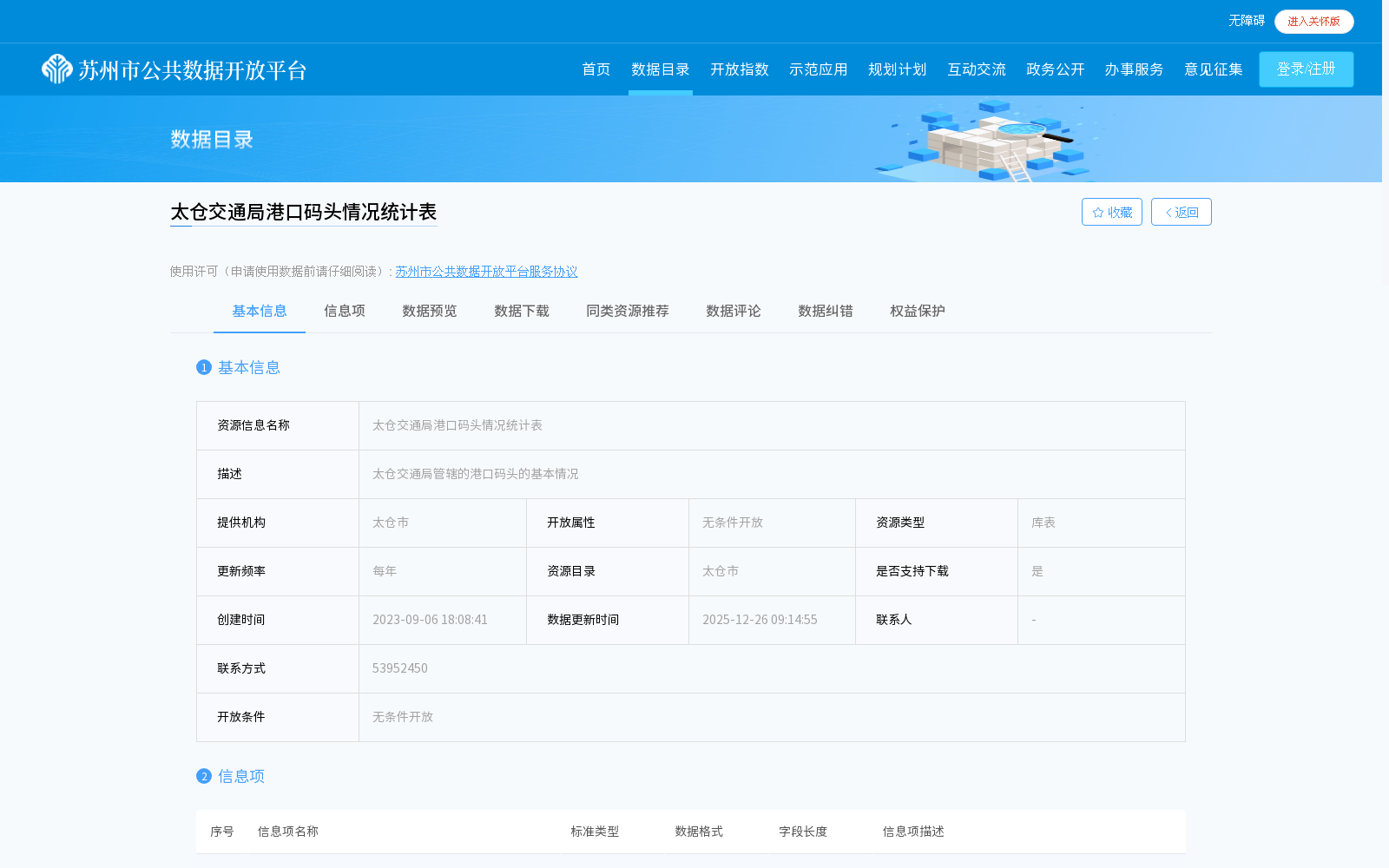
Task: Click the 资源信息名称 label cell
Action: (x=278, y=425)
